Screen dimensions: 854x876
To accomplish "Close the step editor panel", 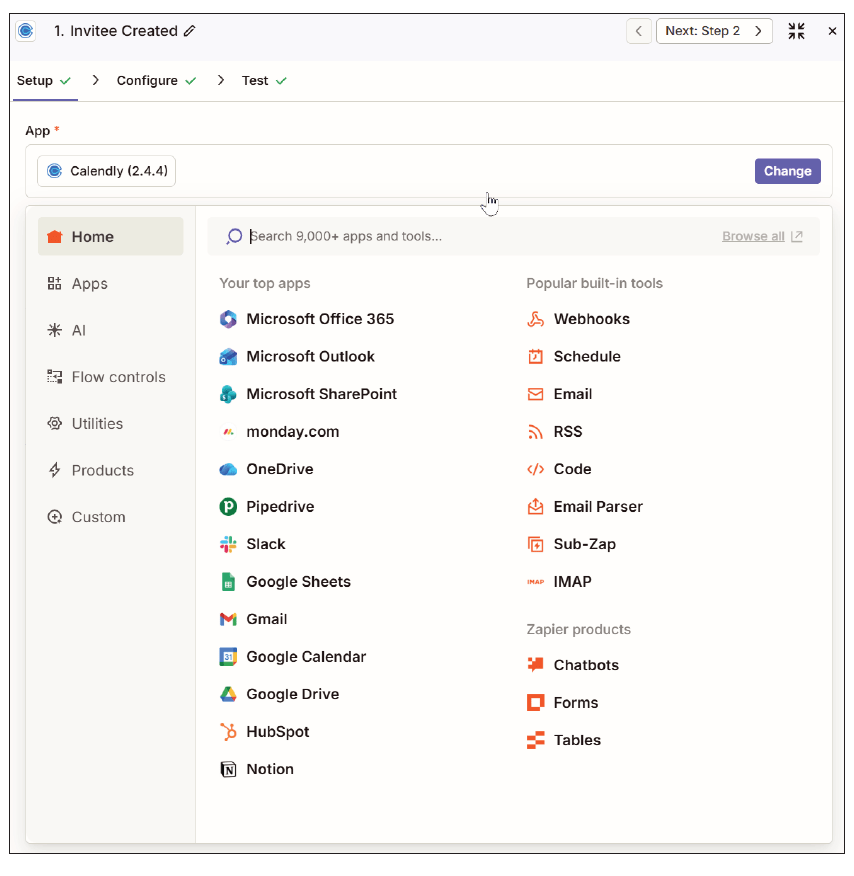I will (x=832, y=31).
